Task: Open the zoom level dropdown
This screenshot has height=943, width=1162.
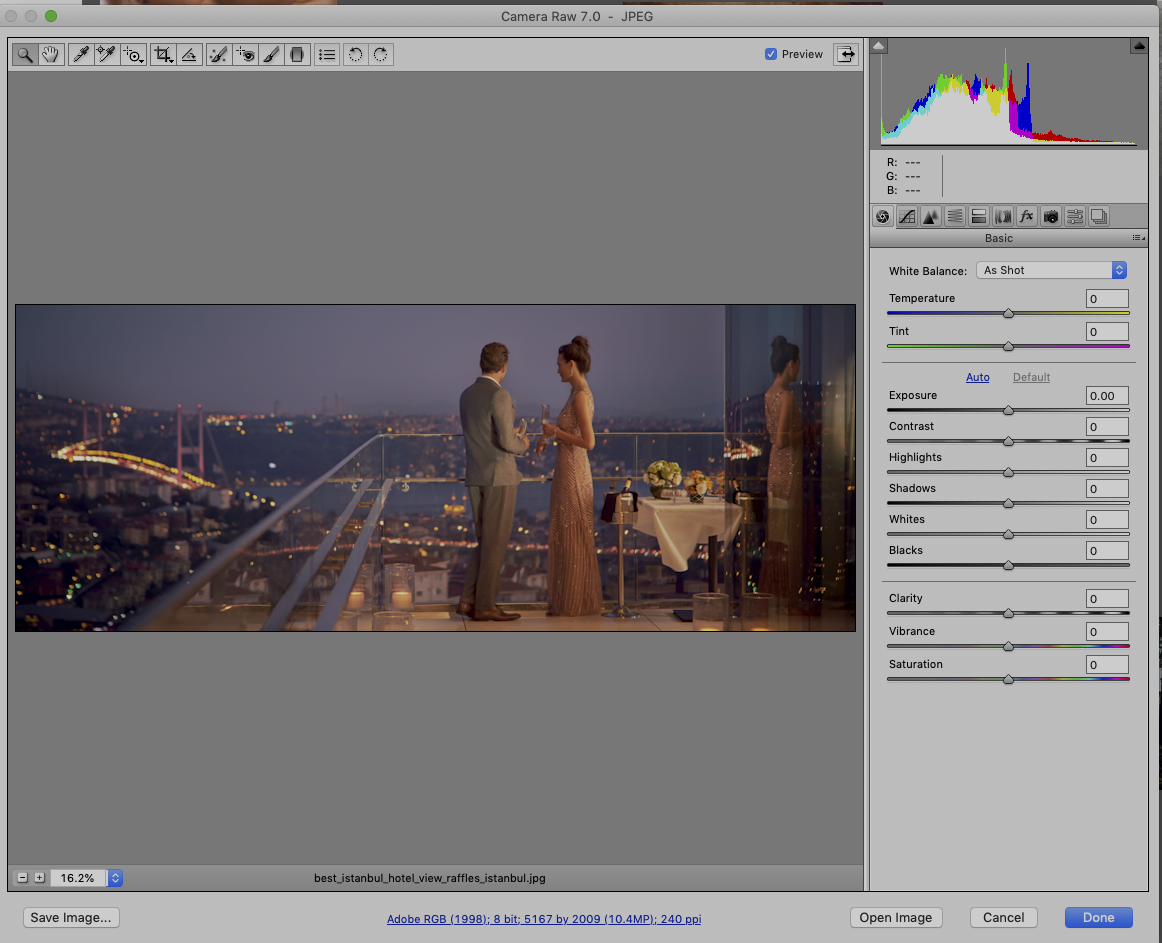Action: point(115,878)
